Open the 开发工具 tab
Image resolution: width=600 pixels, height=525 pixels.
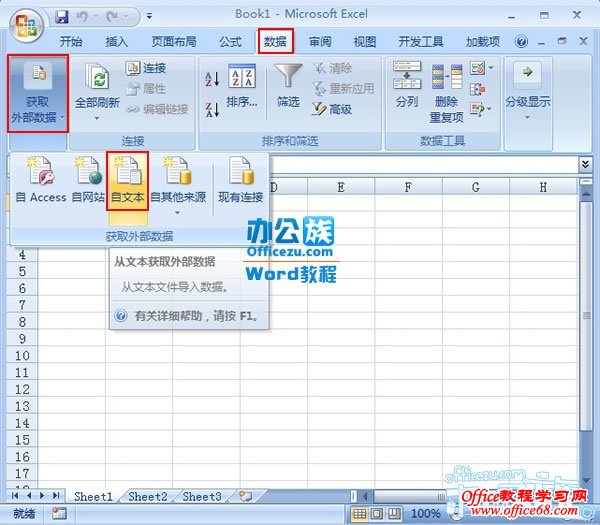click(421, 42)
